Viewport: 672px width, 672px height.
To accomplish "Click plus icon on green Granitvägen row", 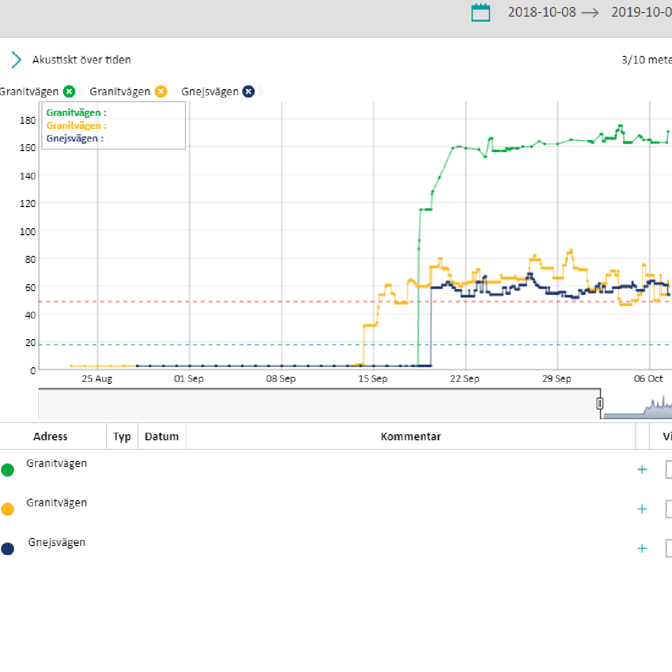I will [x=642, y=469].
